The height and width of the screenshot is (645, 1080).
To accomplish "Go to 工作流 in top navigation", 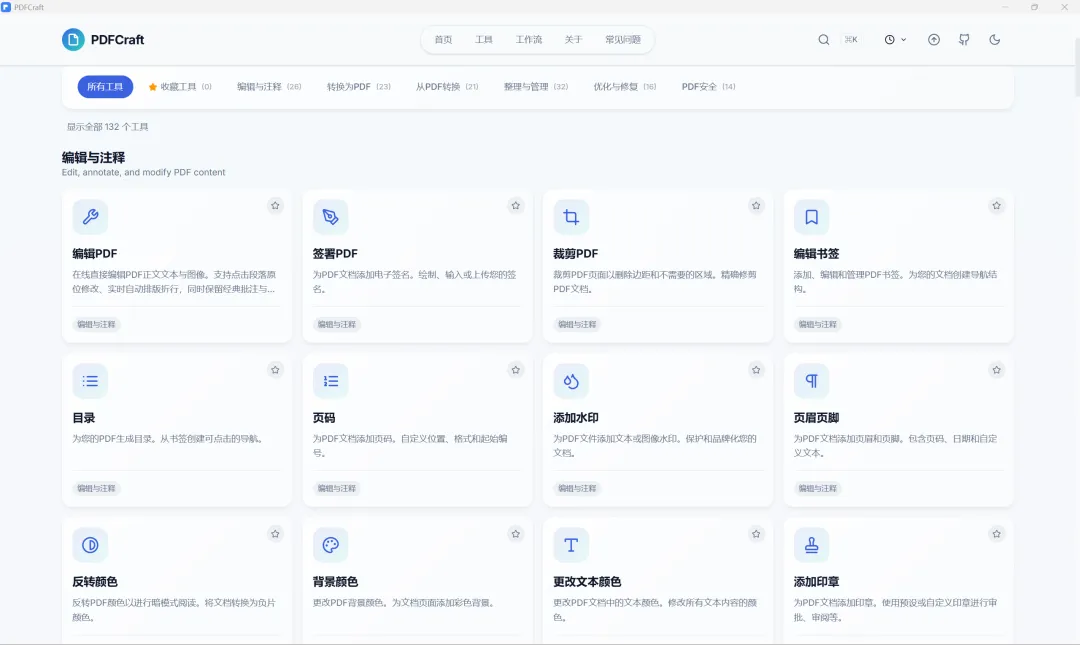I will (529, 40).
